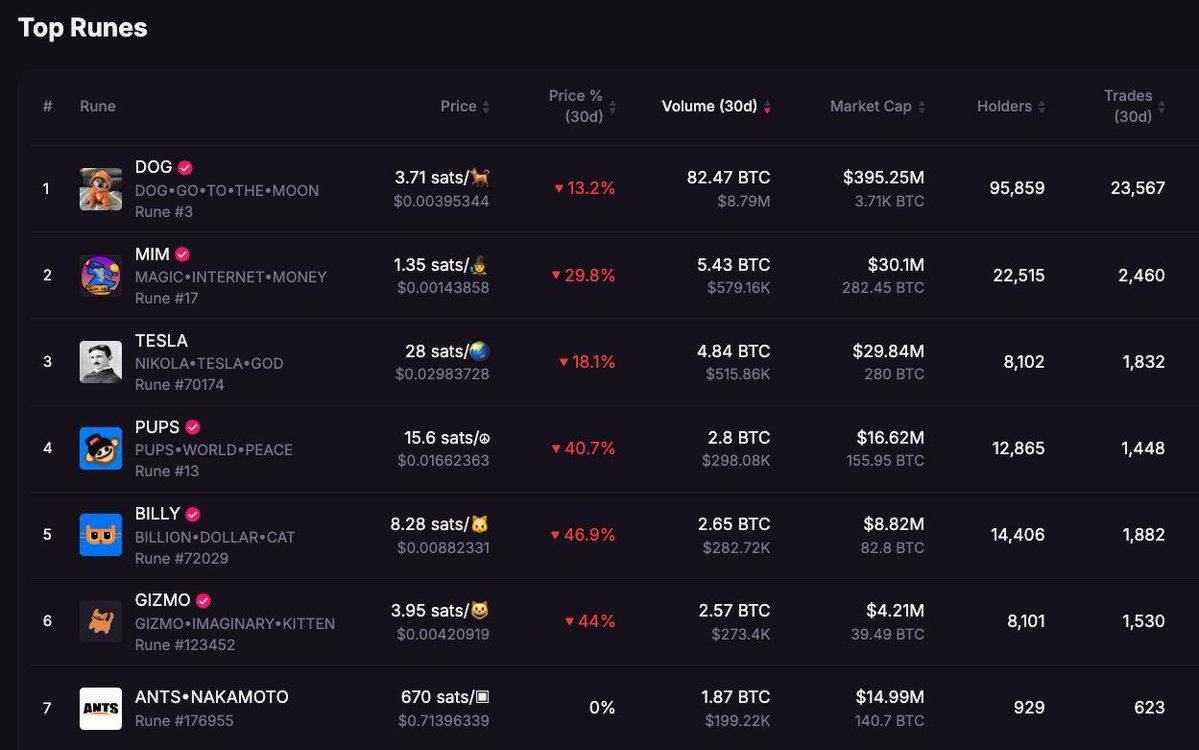Click Rune #176955 label
The width and height of the screenshot is (1199, 750).
[184, 720]
